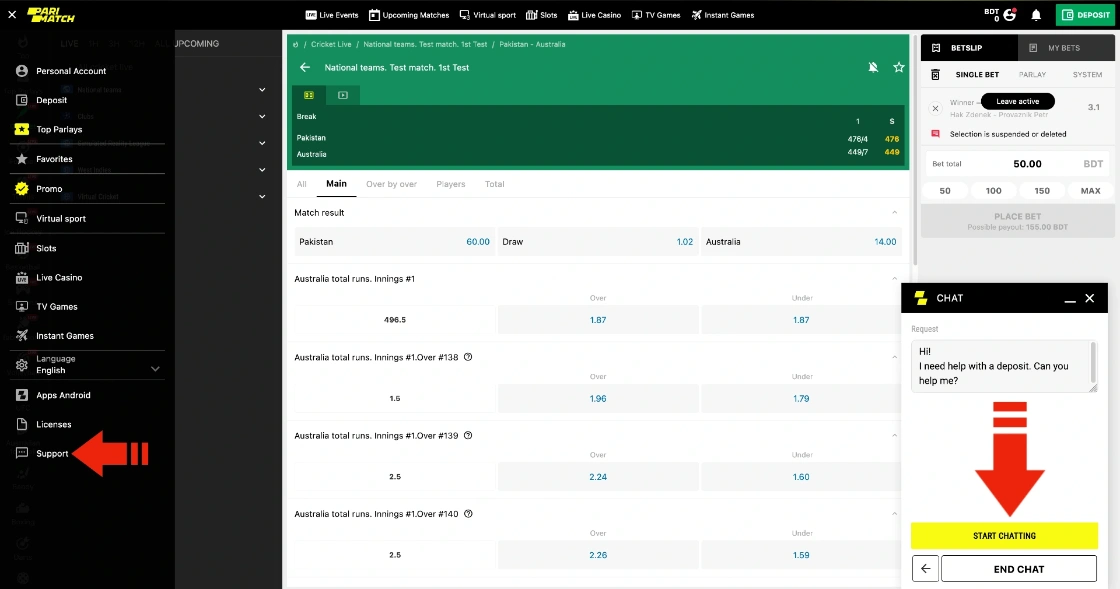The height and width of the screenshot is (589, 1120).
Task: Open the Promo sidebar item
Action: tap(49, 188)
